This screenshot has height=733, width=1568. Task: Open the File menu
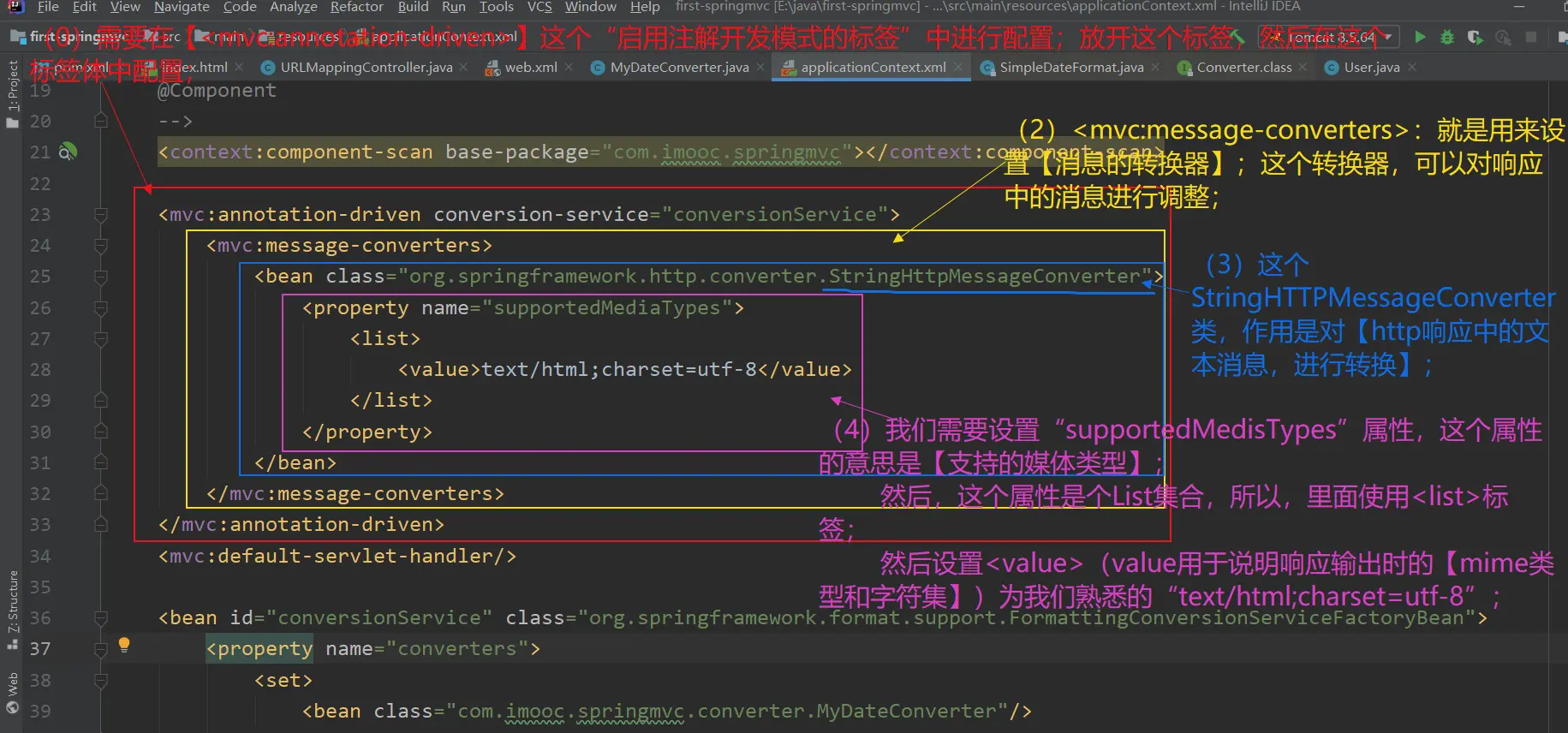[x=48, y=7]
